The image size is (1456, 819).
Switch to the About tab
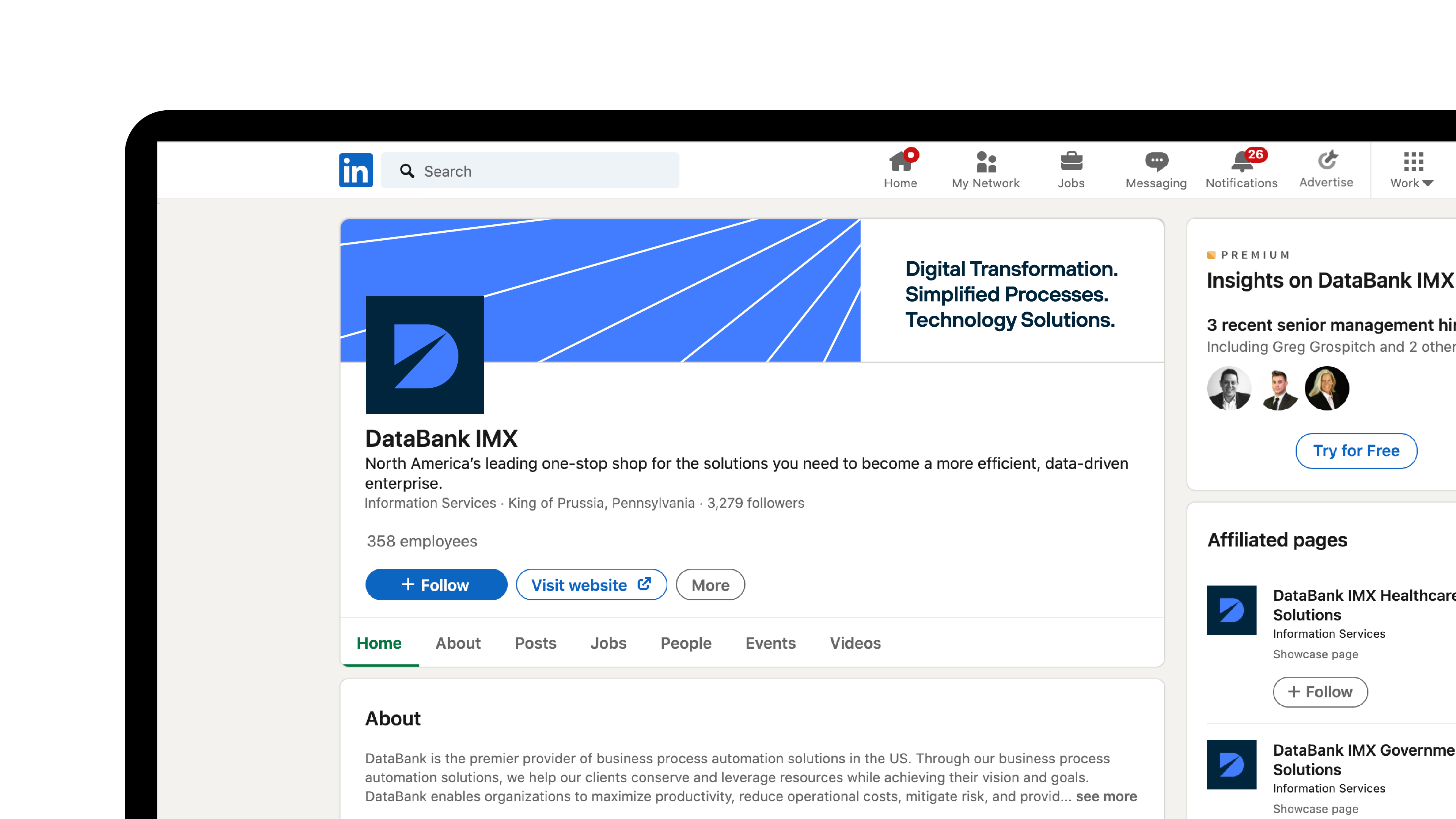click(458, 643)
